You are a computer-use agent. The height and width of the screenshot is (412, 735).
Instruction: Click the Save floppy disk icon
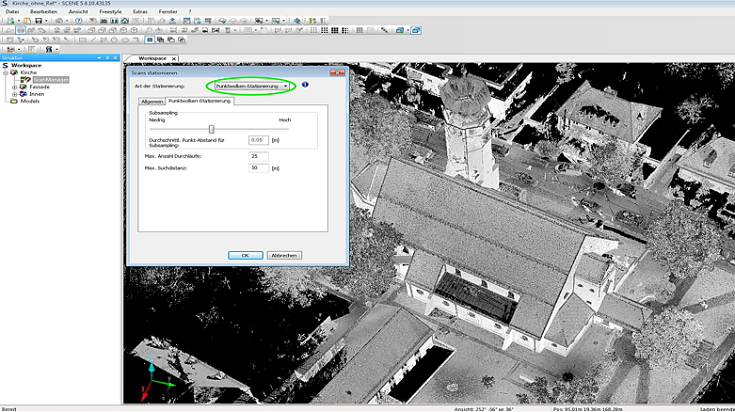pyautogui.click(x=38, y=21)
